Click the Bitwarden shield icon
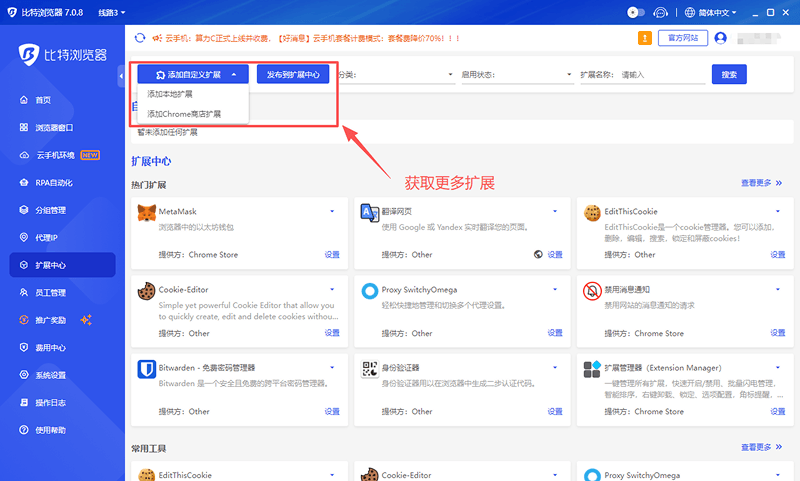This screenshot has width=800, height=481. (147, 369)
